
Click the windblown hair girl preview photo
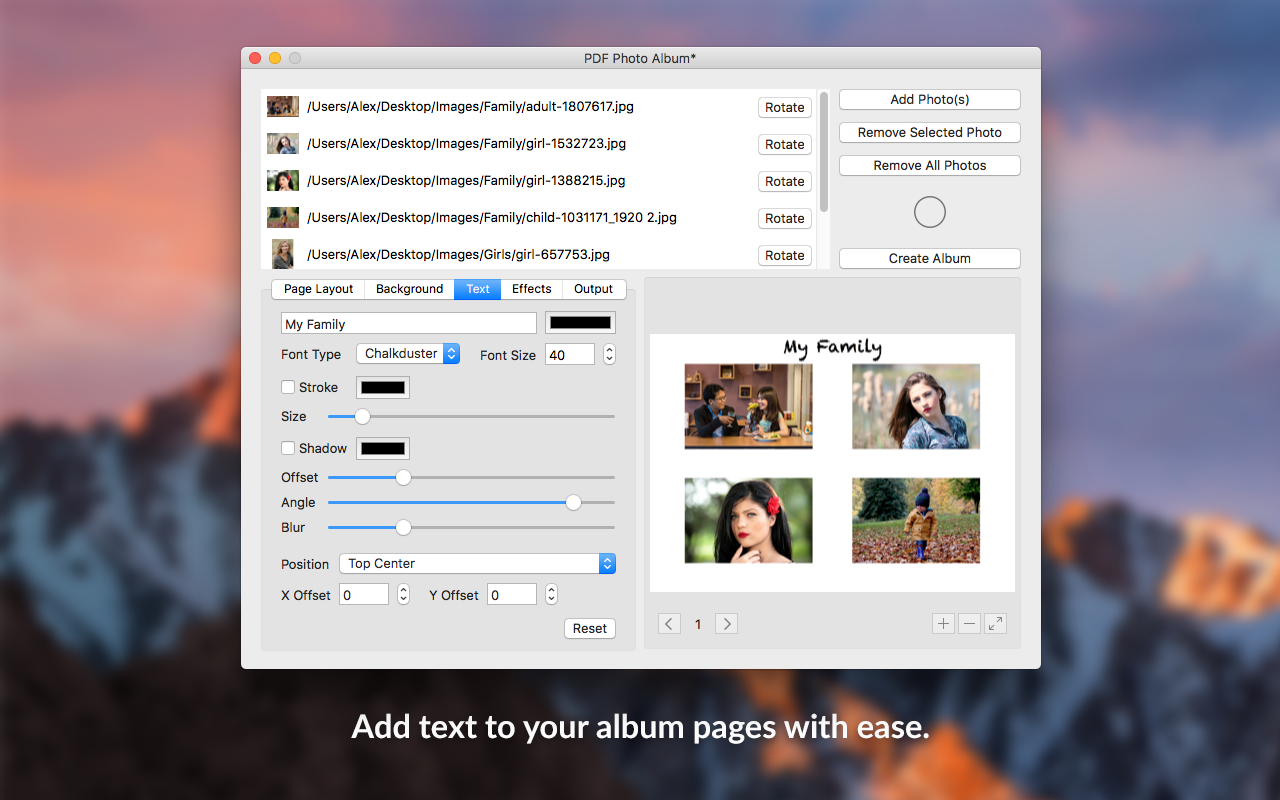pos(916,406)
